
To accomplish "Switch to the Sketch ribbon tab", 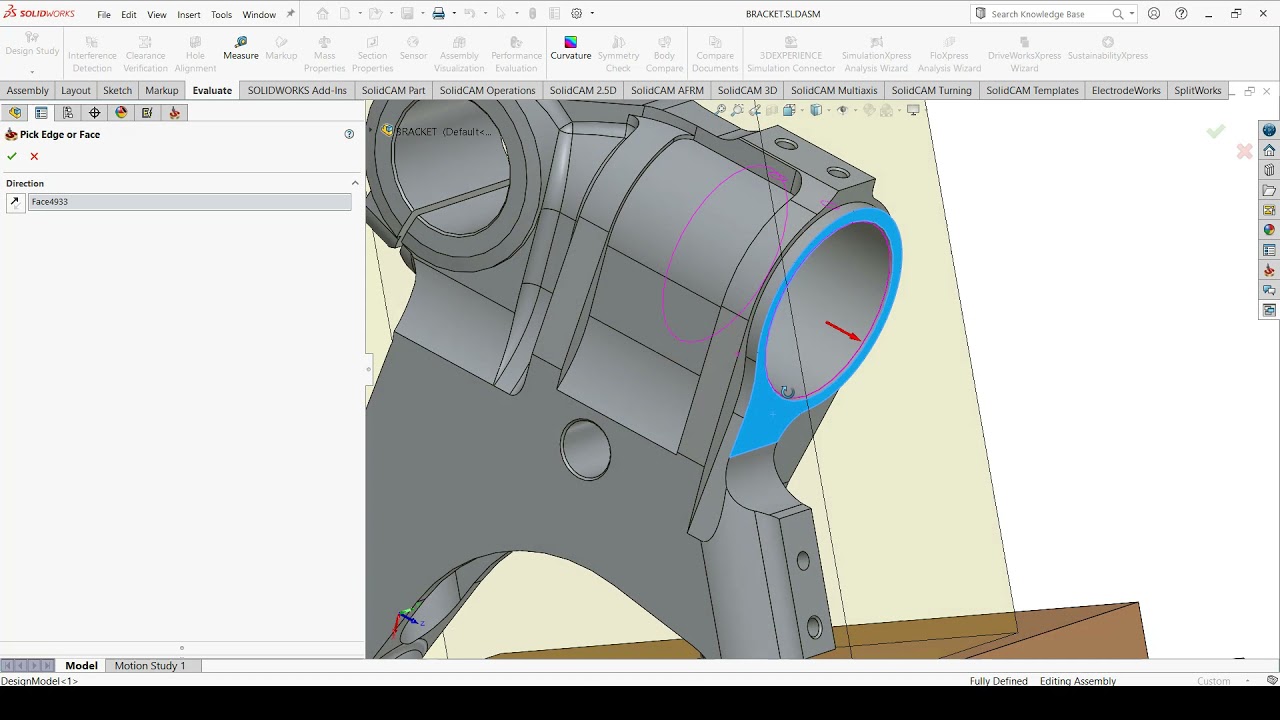I will tap(118, 90).
